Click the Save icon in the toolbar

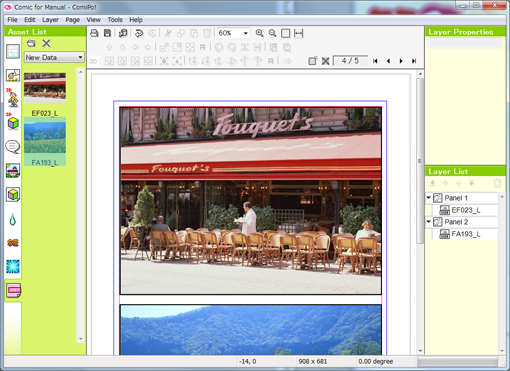coord(107,33)
